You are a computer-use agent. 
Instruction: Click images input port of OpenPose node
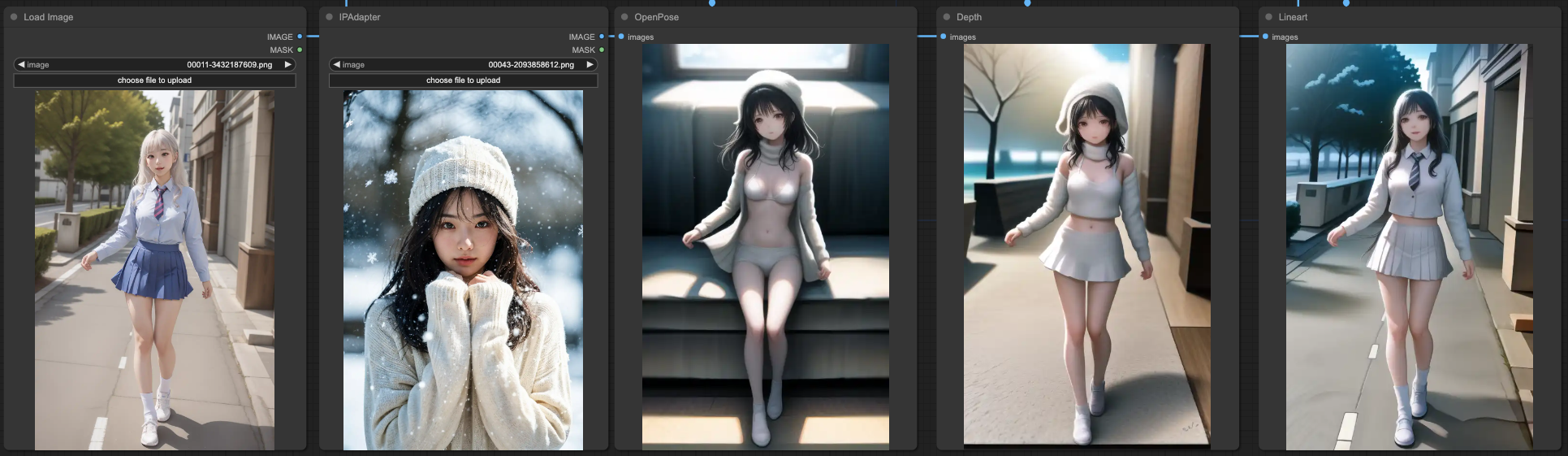[621, 37]
